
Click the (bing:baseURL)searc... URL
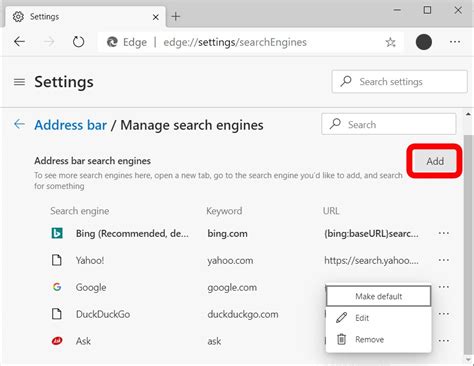point(371,234)
